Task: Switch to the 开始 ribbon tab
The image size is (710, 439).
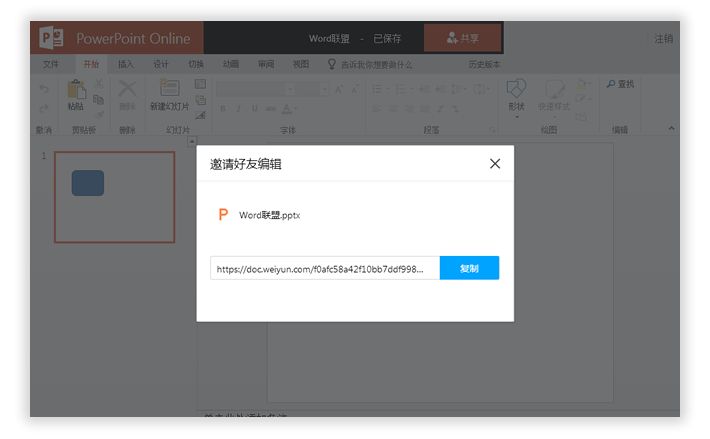Action: coord(91,64)
